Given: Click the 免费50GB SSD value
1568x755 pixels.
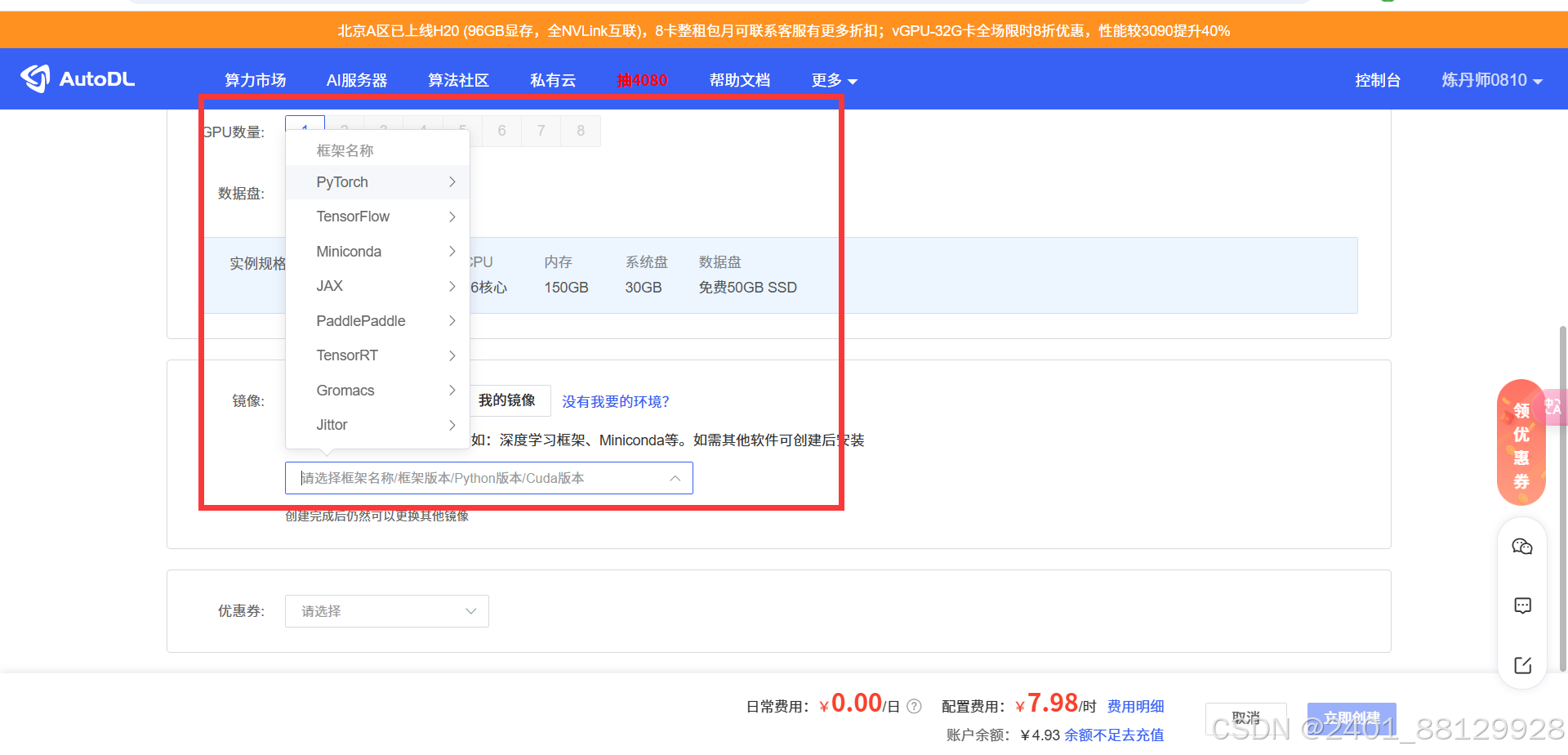Looking at the screenshot, I should click(x=747, y=288).
